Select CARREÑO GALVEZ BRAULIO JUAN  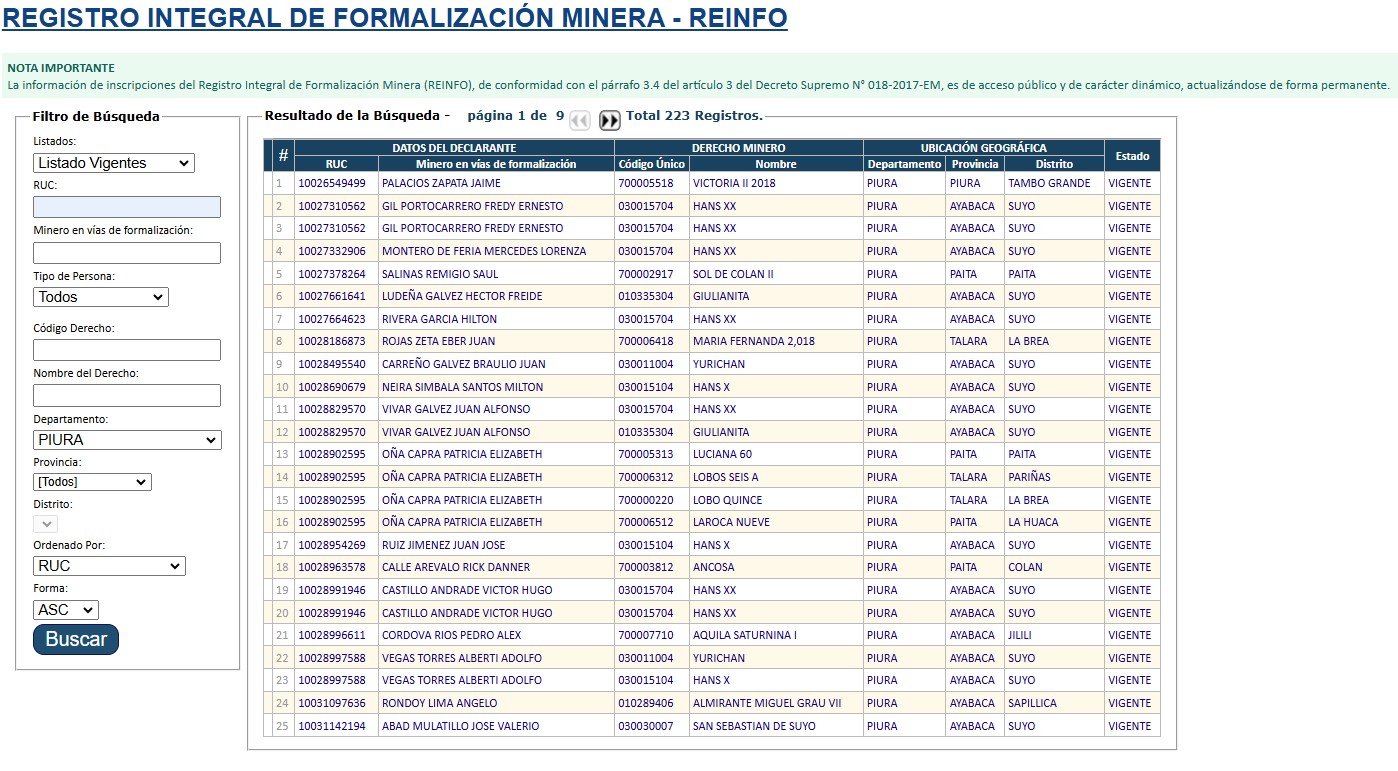pos(464,364)
